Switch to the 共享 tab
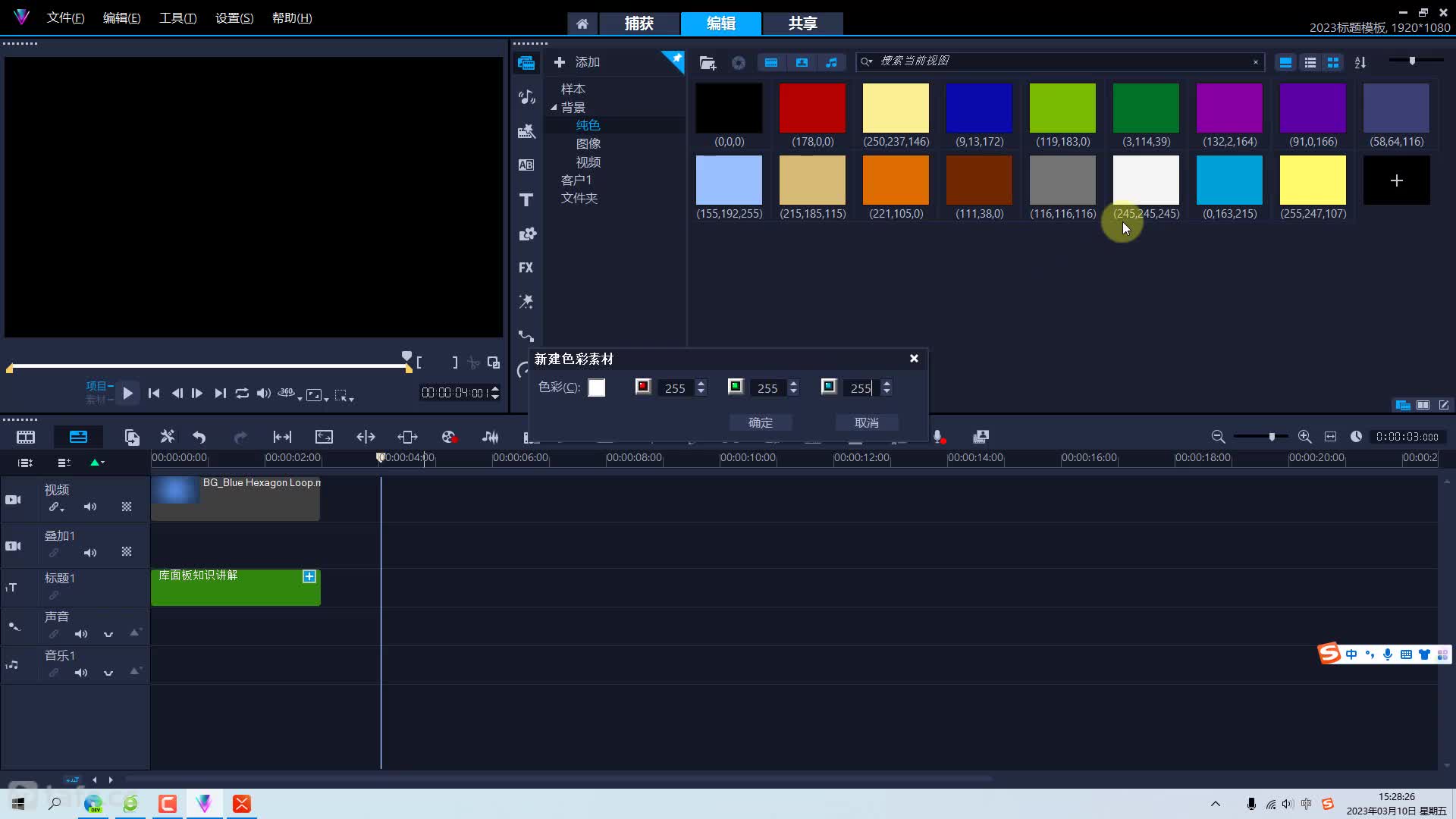 [802, 24]
